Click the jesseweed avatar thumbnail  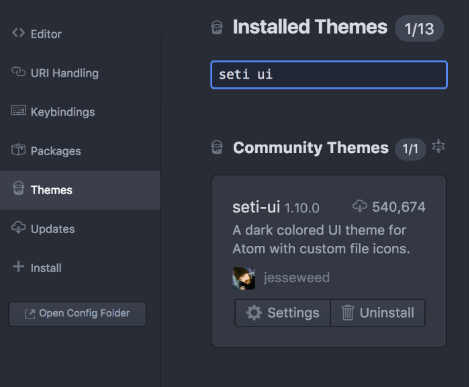tap(244, 278)
